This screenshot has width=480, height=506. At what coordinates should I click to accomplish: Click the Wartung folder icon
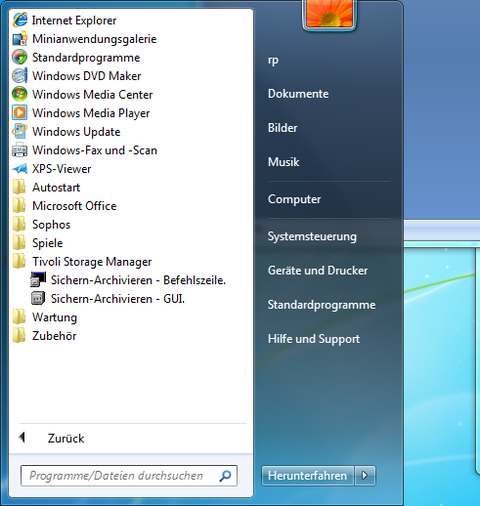[19, 317]
